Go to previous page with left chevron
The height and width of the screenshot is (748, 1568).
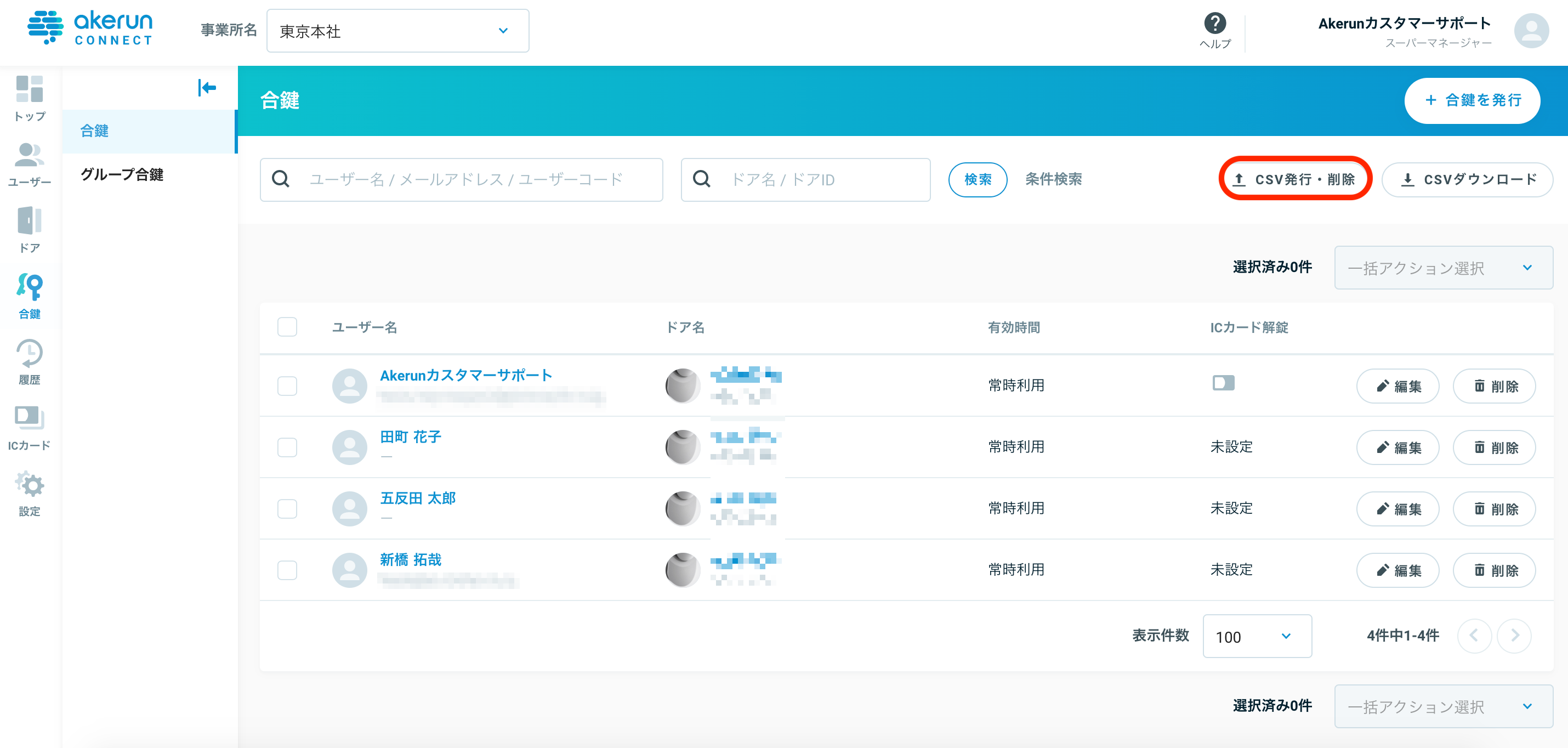(1474, 636)
